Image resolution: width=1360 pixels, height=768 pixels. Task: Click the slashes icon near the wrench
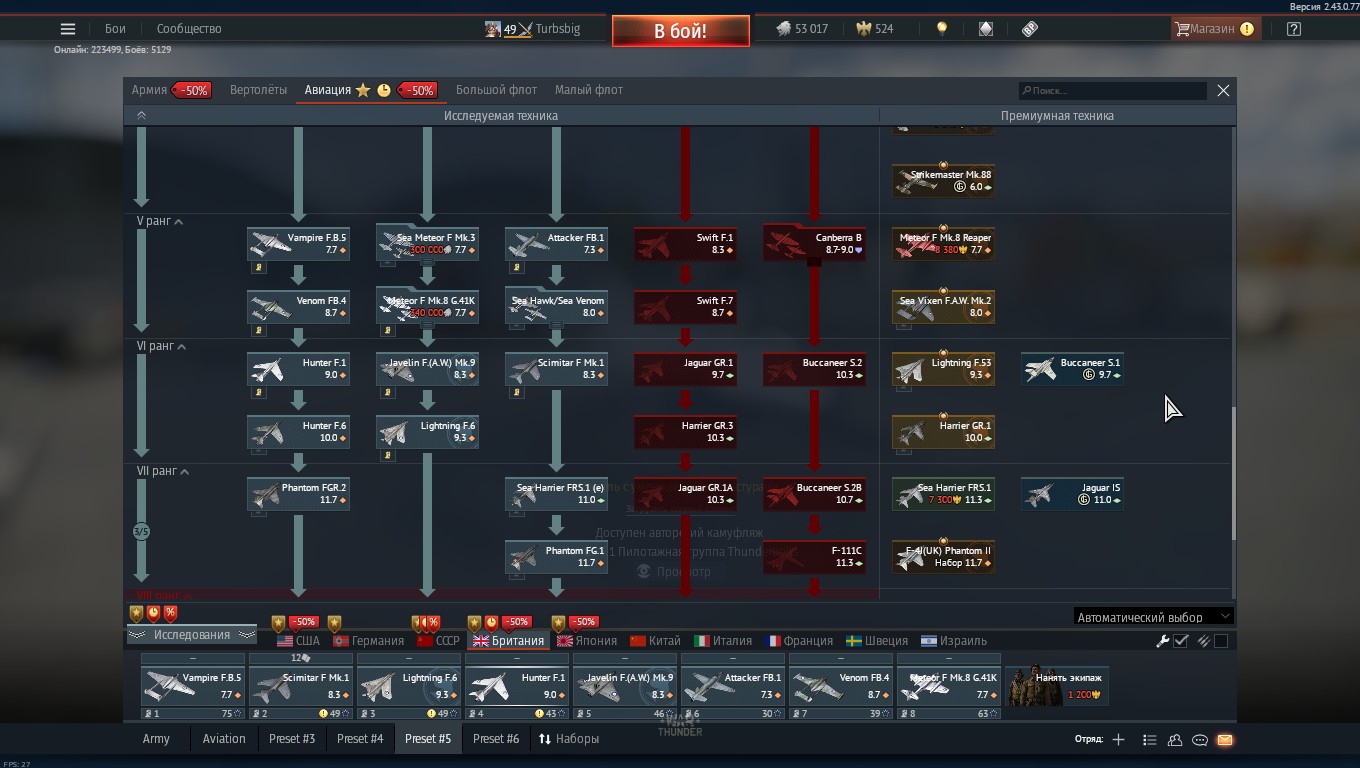[1203, 641]
